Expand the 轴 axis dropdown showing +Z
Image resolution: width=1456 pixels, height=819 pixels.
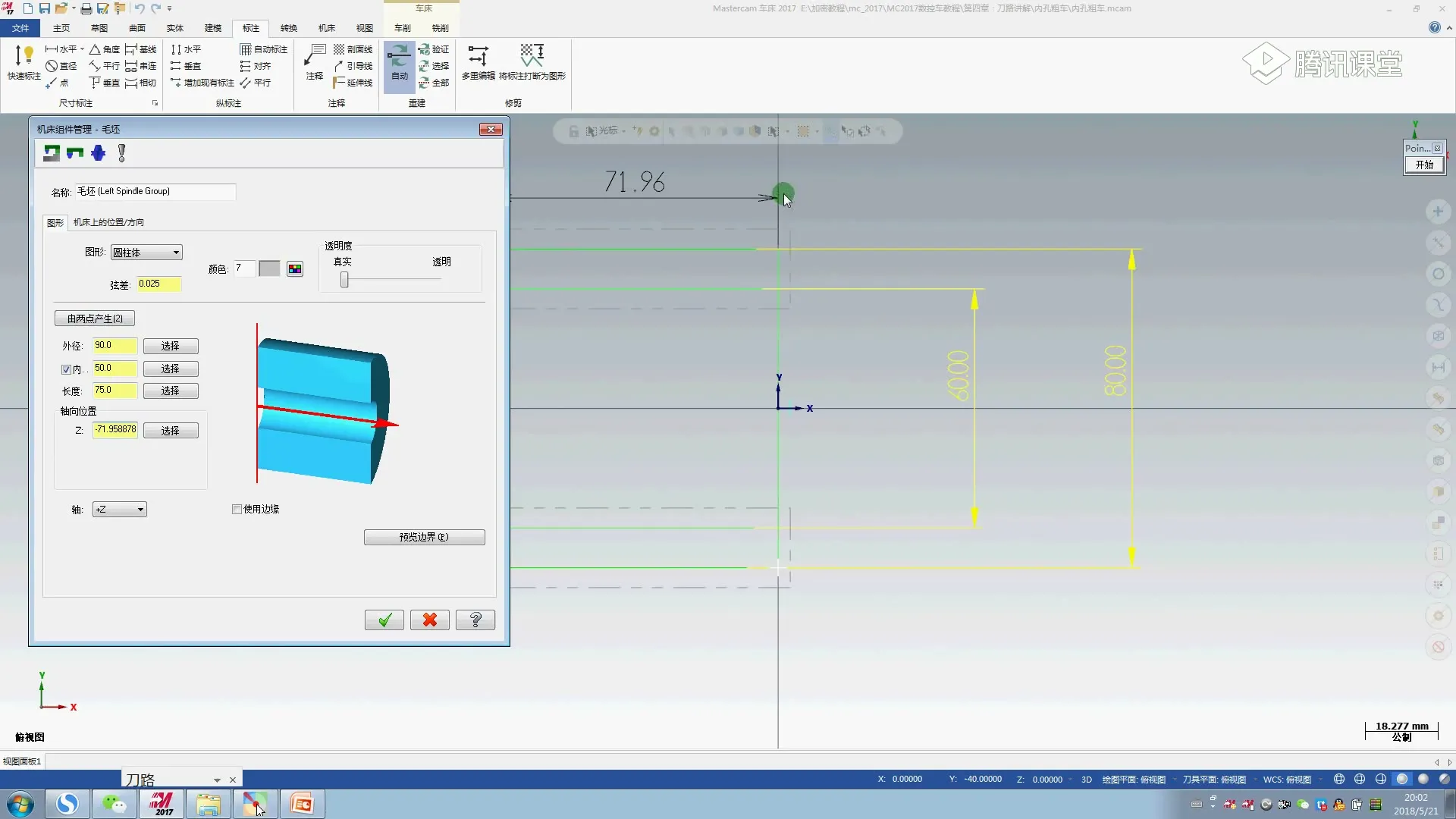pyautogui.click(x=119, y=510)
